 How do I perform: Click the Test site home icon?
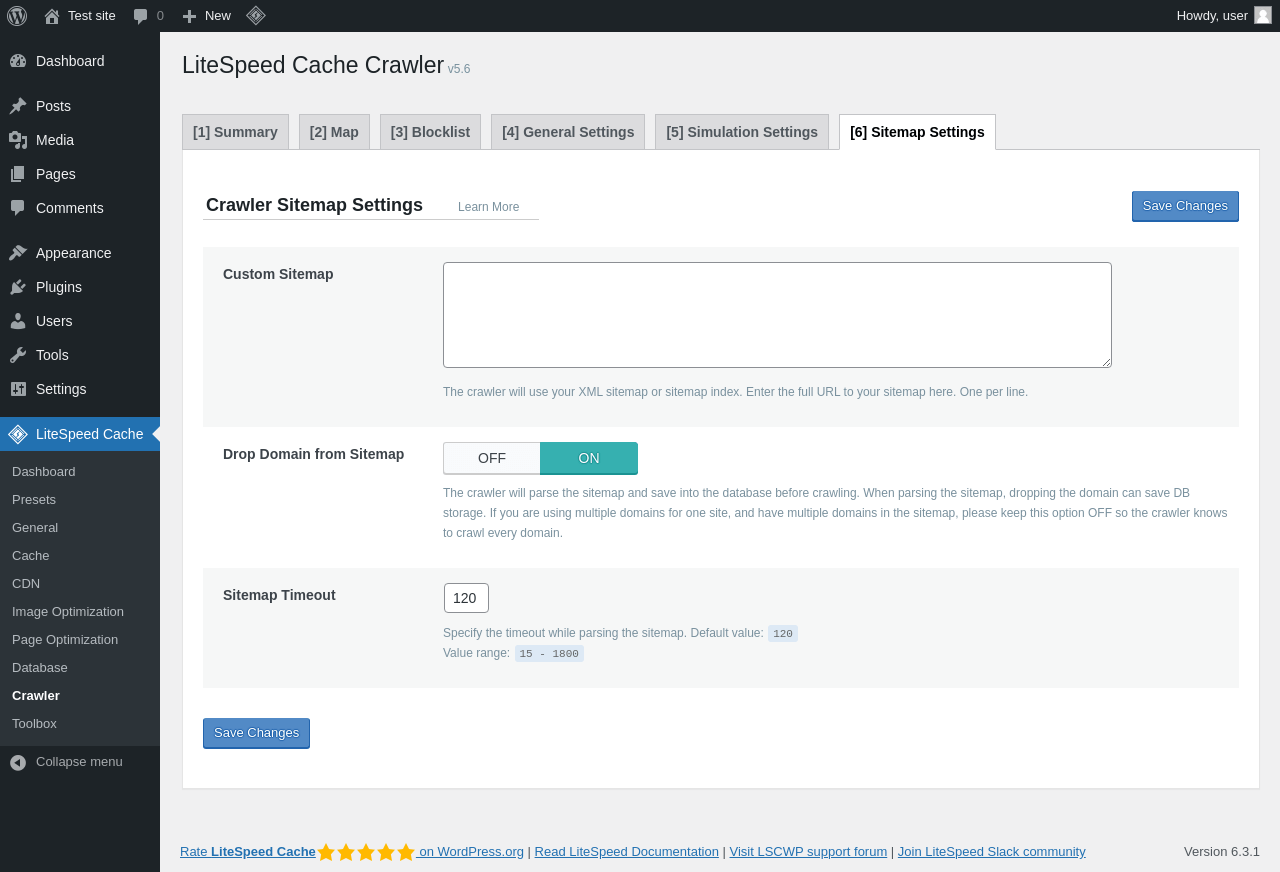click(52, 16)
